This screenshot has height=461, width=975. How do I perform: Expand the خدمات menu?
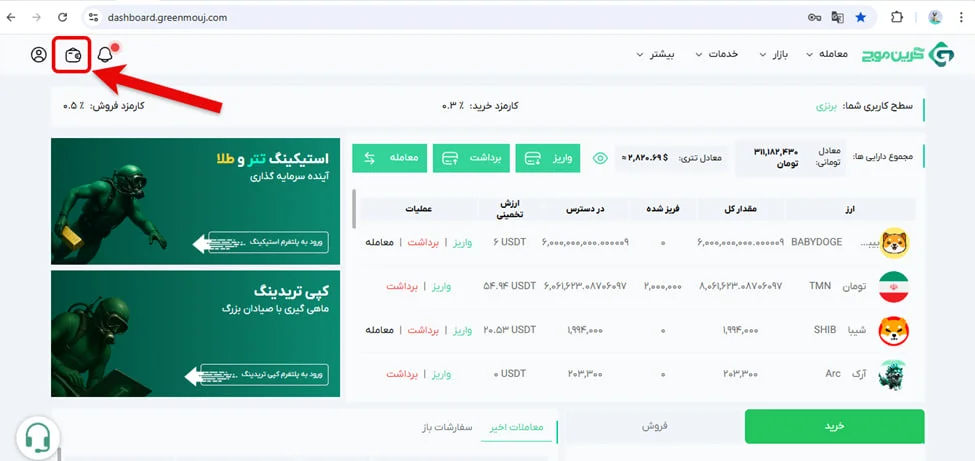tap(716, 54)
